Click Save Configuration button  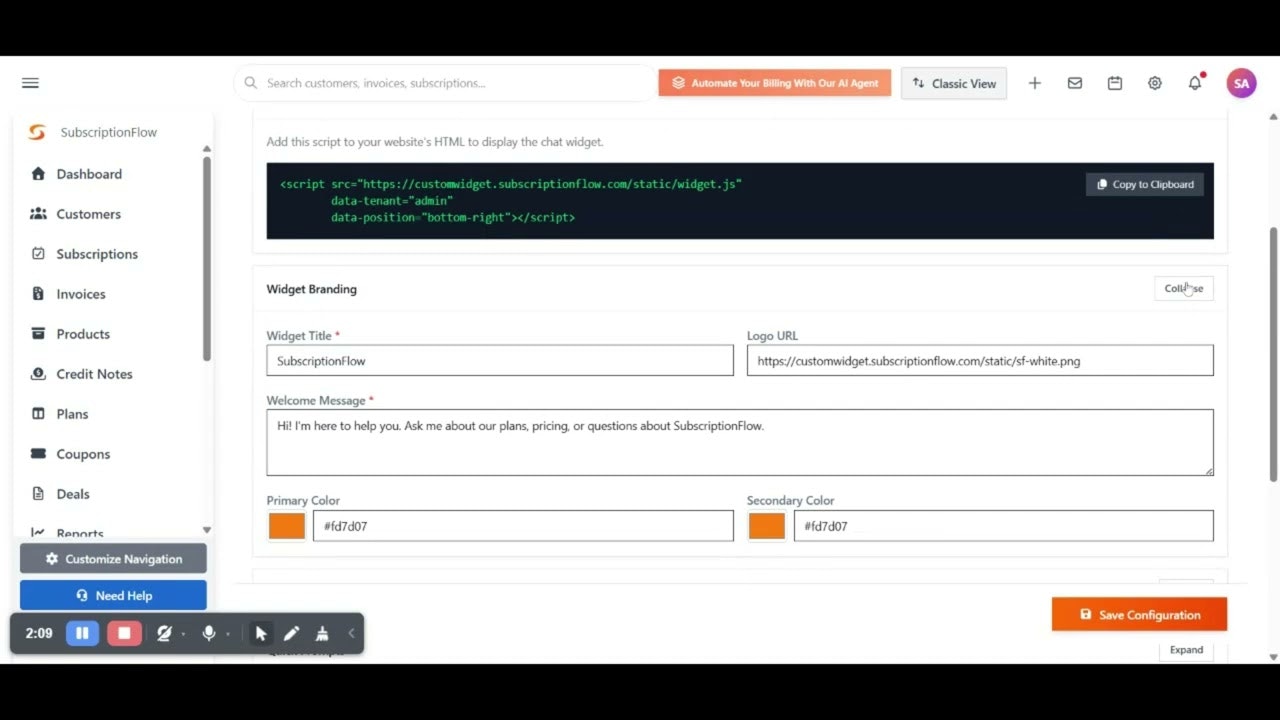pyautogui.click(x=1139, y=615)
